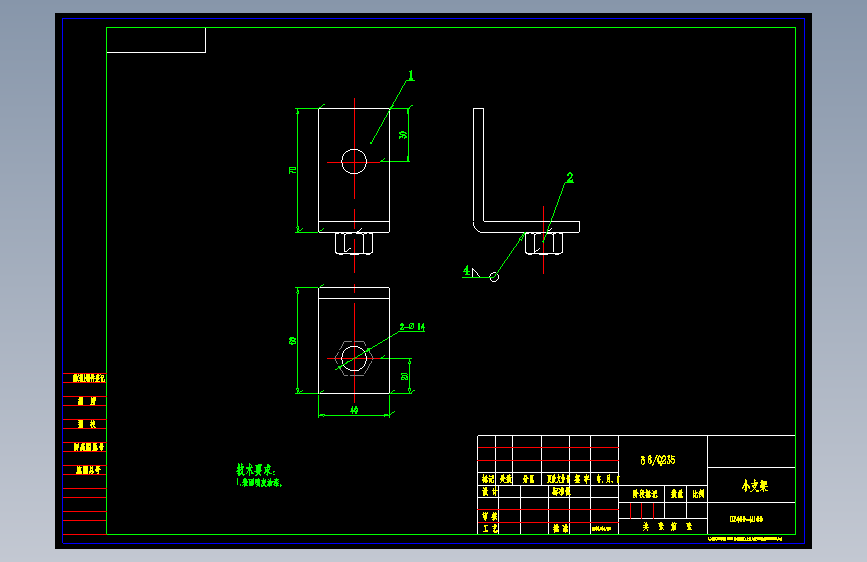Select the 2-Ø14 hole callout text
Screen dimensions: 867x562
(x=412, y=327)
